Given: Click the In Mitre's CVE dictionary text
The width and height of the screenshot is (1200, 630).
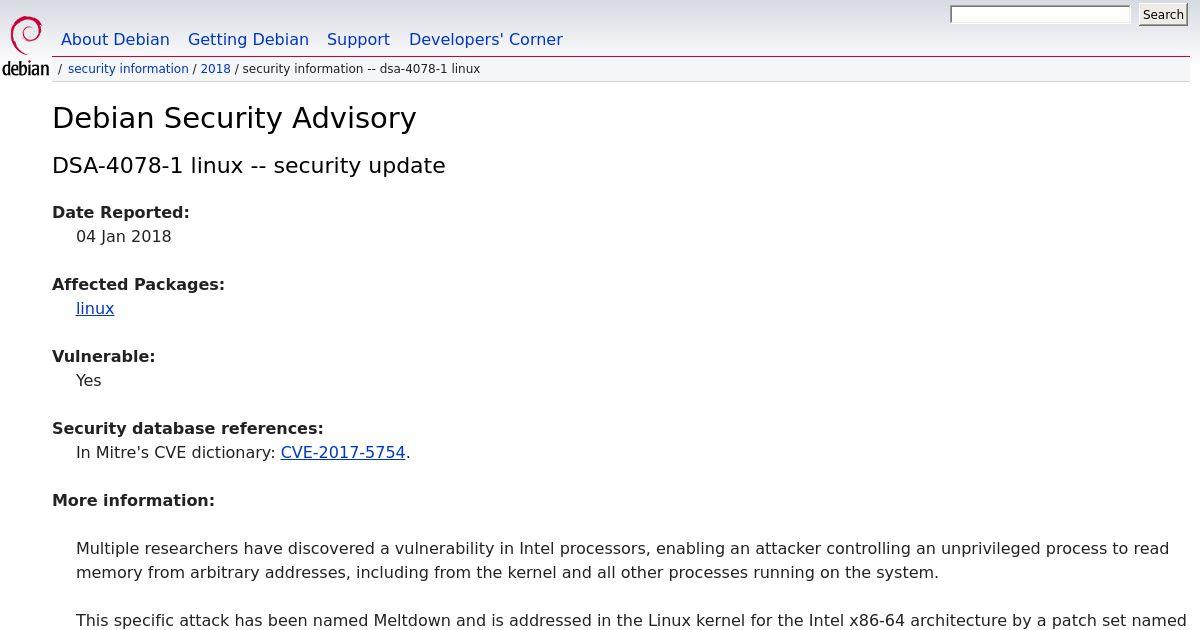Looking at the screenshot, I should (176, 453).
